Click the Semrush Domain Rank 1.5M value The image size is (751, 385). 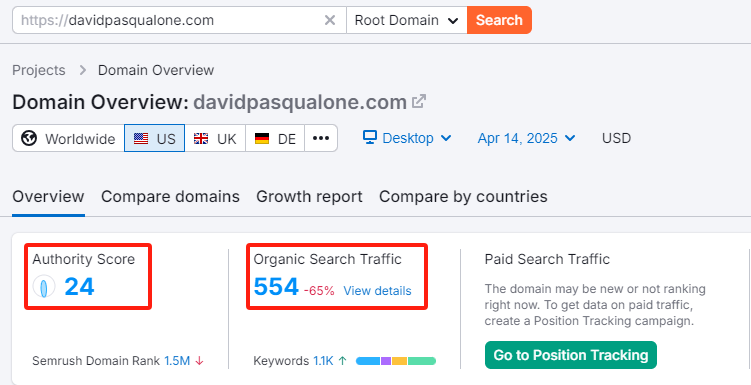point(177,361)
